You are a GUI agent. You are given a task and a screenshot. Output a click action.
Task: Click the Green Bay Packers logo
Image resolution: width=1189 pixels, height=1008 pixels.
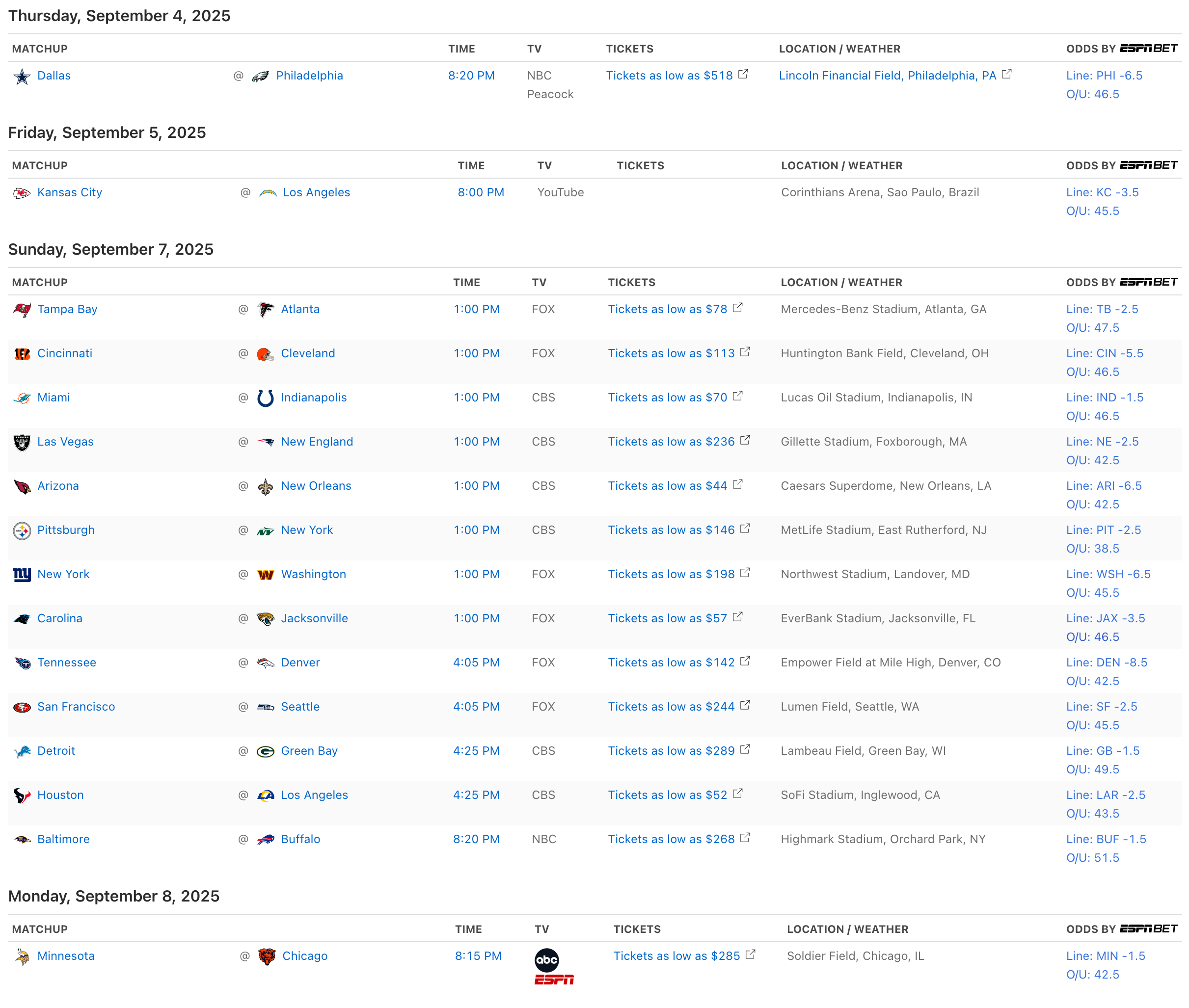pos(265,751)
